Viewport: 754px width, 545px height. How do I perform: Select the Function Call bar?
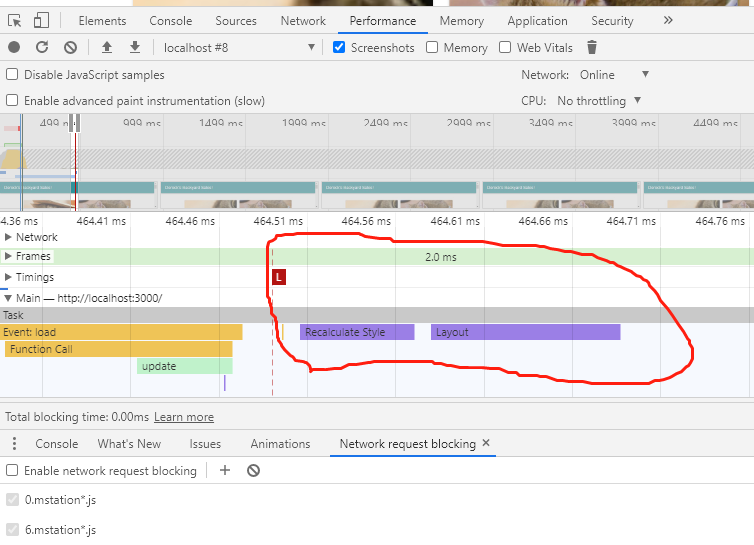coord(119,349)
